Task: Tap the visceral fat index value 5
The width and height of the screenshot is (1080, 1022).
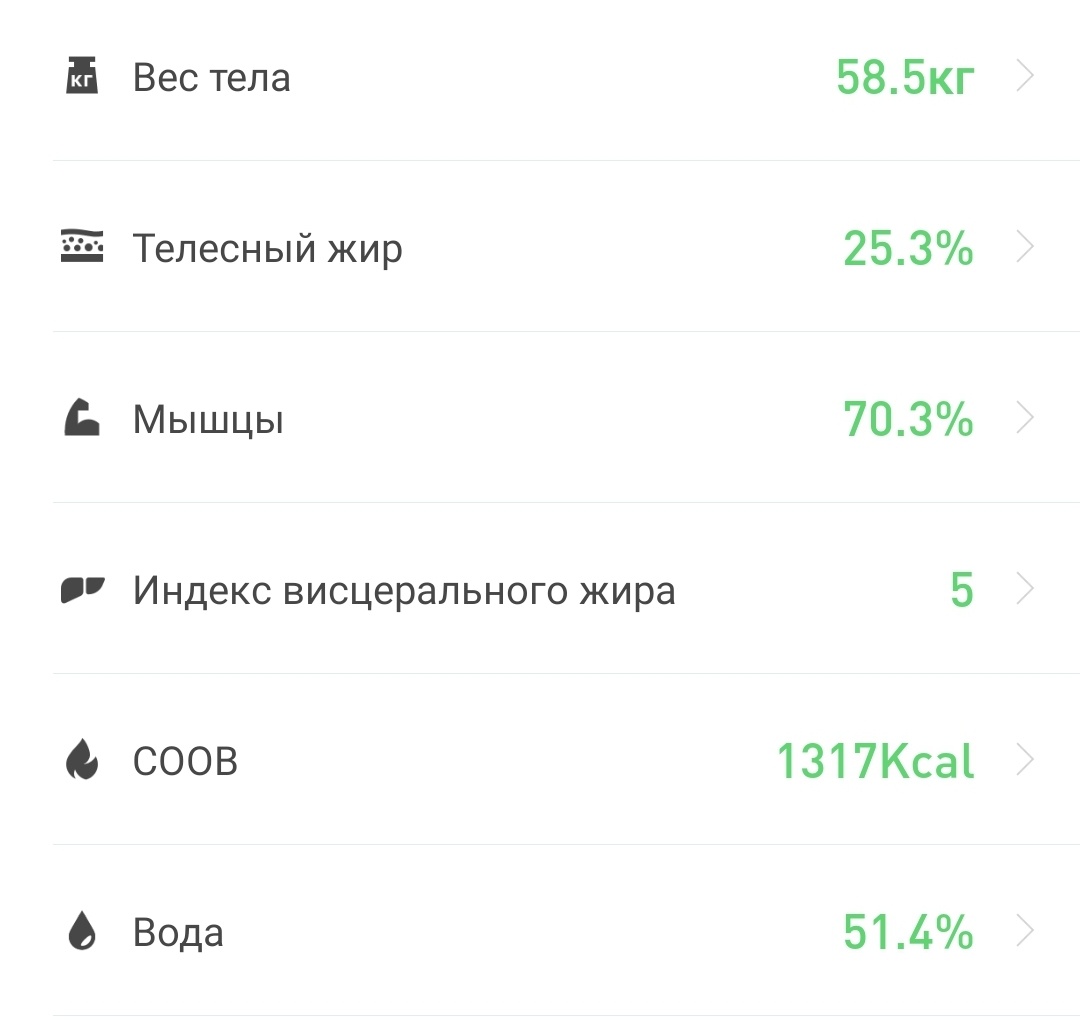Action: click(963, 589)
